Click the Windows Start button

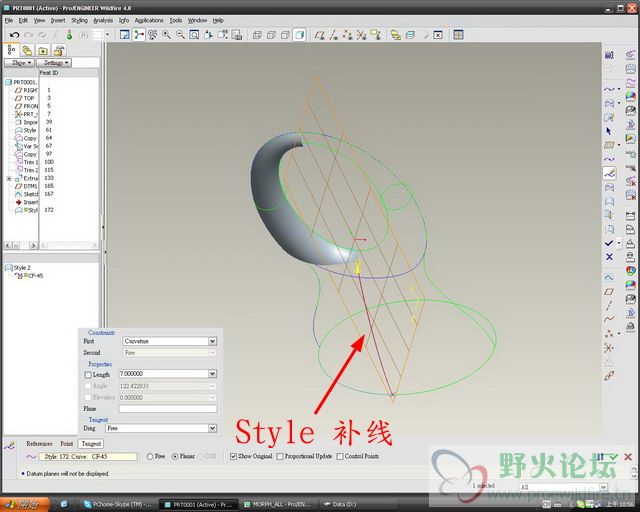pos(25,505)
